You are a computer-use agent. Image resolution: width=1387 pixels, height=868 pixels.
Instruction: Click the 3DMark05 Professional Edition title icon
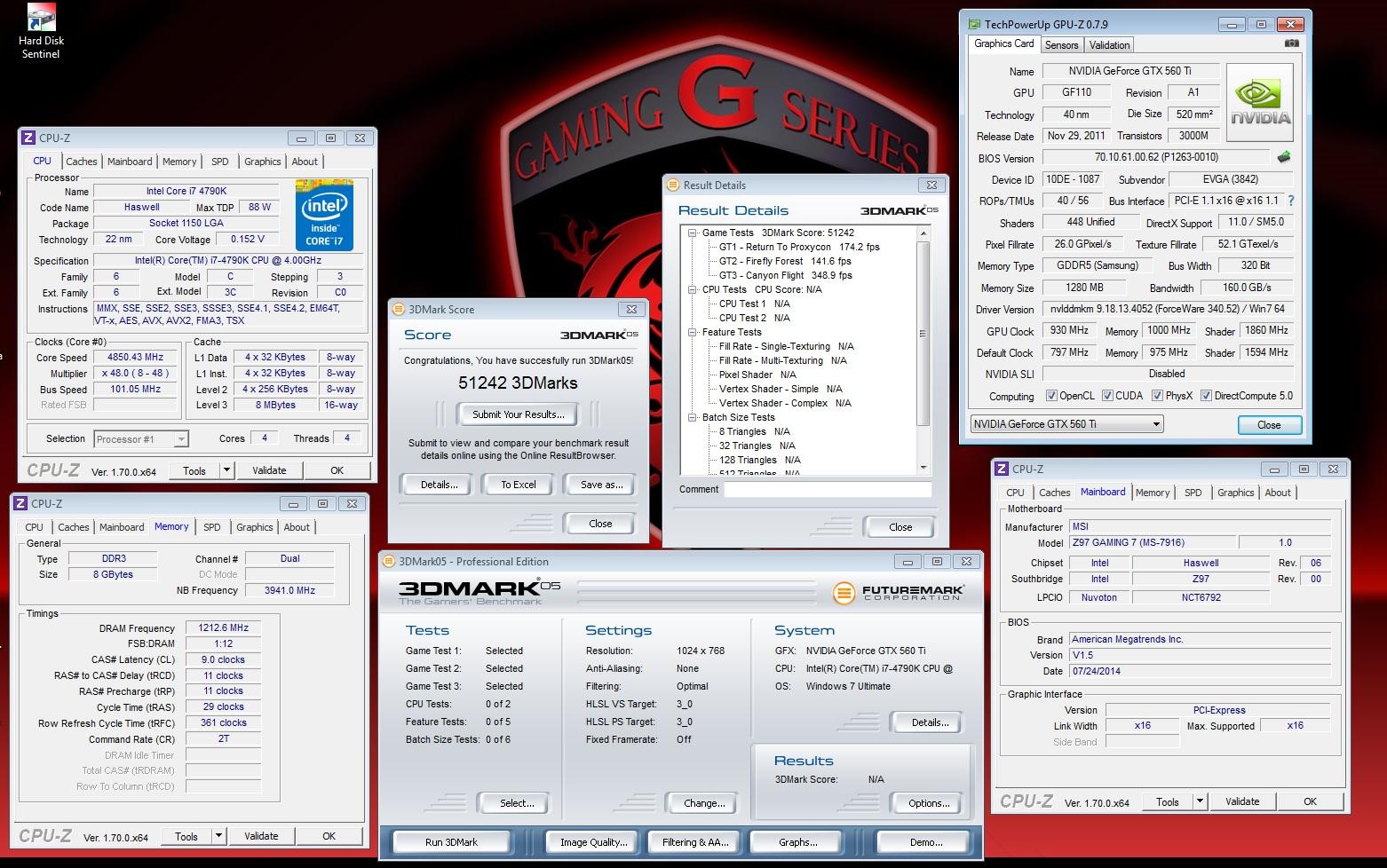389,561
